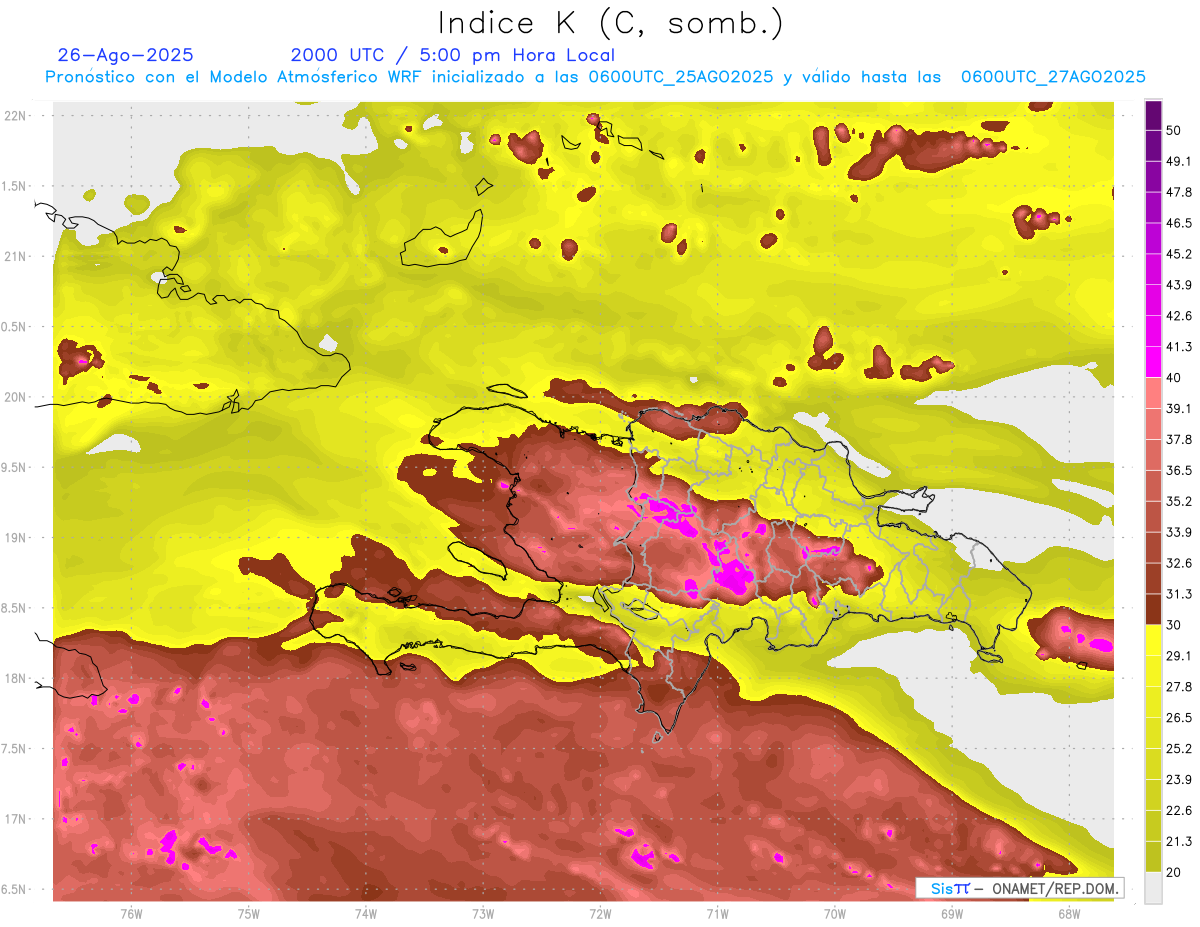Click the "36.5" color scale value
The height and width of the screenshot is (927, 1200).
[1178, 470]
